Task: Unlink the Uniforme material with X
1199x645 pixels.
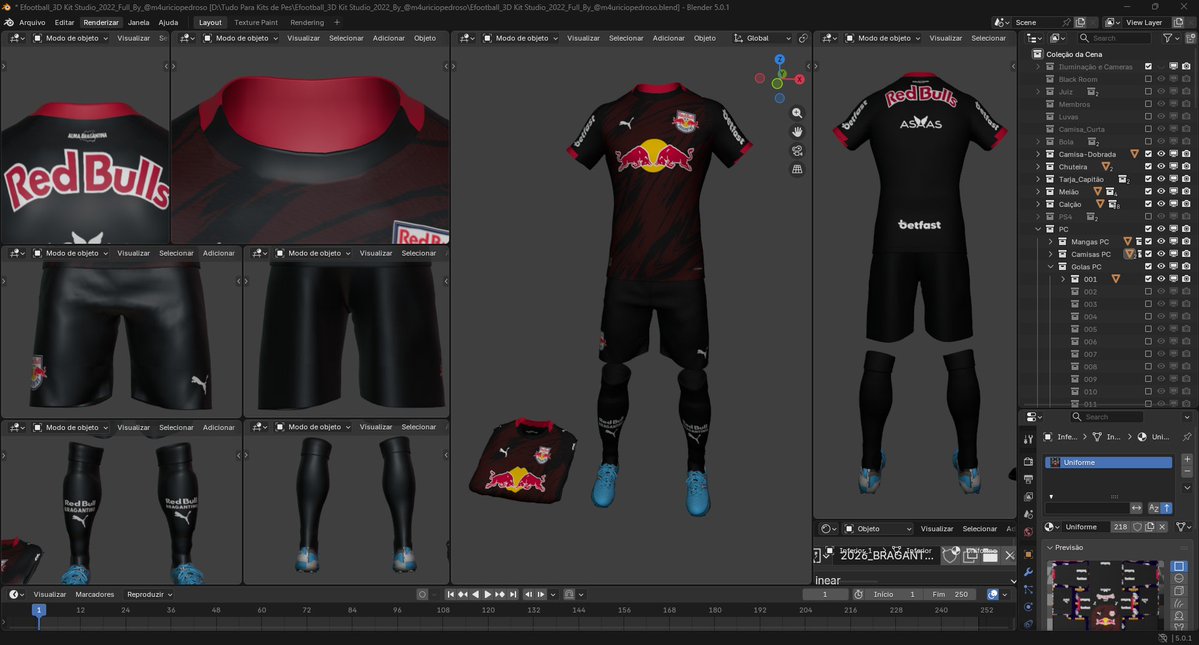Action: point(1162,527)
